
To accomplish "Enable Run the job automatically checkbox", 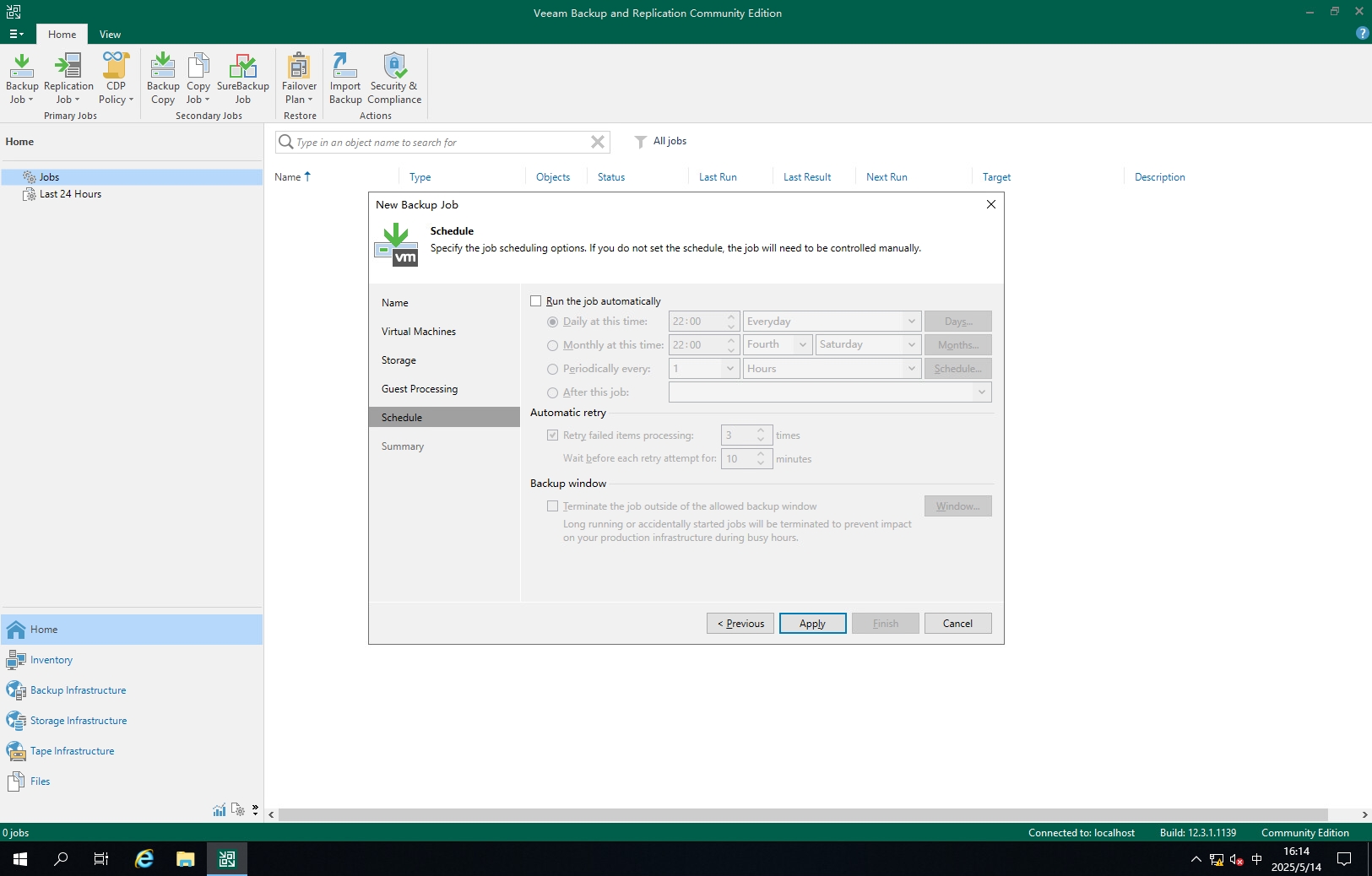I will click(536, 301).
